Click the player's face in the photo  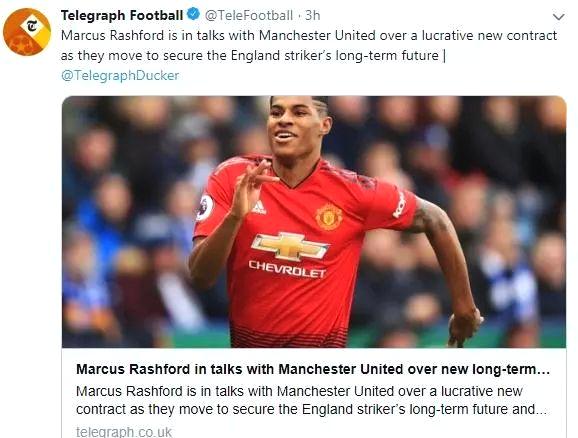[x=298, y=129]
